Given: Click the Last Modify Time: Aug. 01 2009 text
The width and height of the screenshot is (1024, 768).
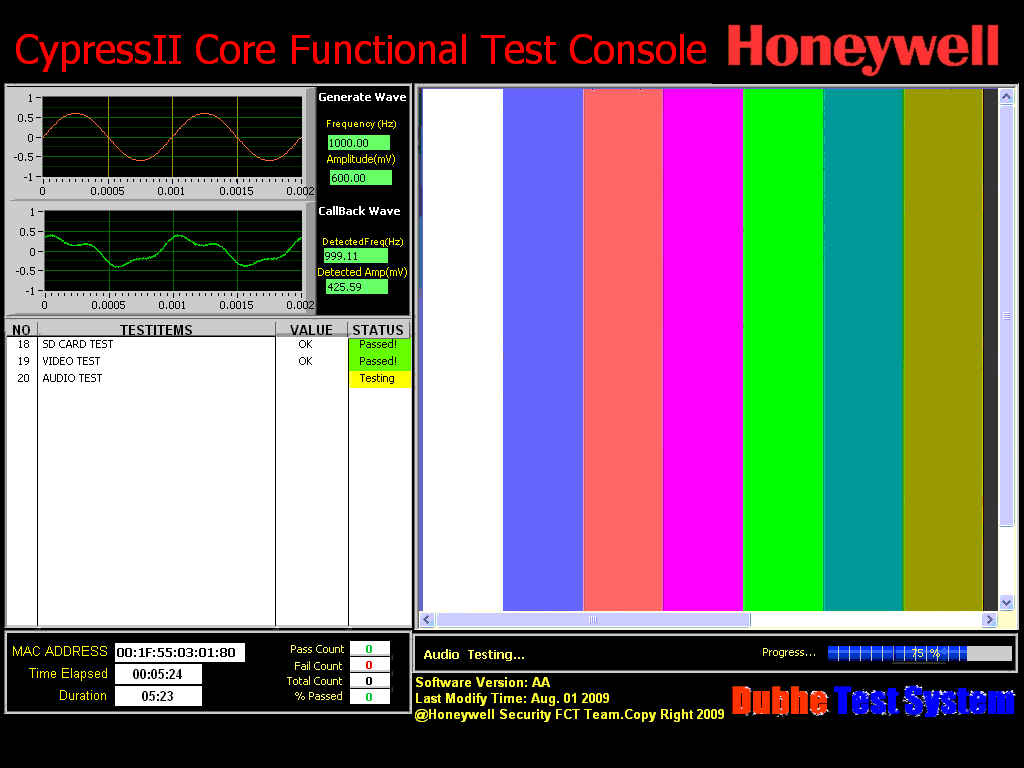Looking at the screenshot, I should 513,699.
